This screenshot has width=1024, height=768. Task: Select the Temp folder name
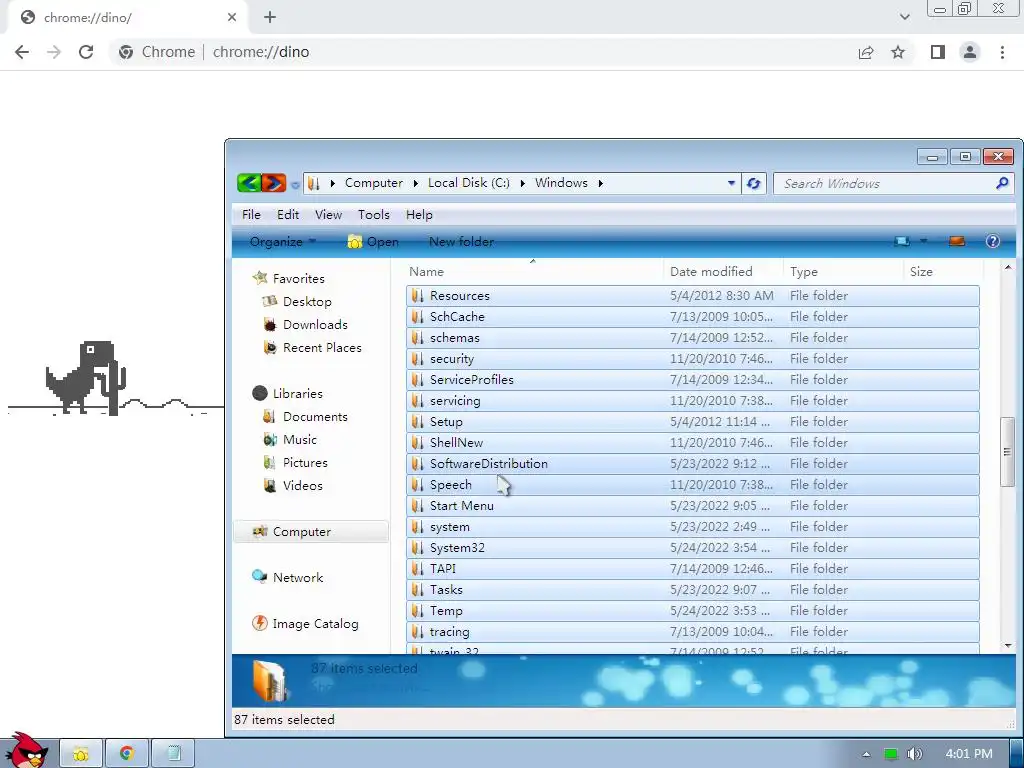(446, 611)
